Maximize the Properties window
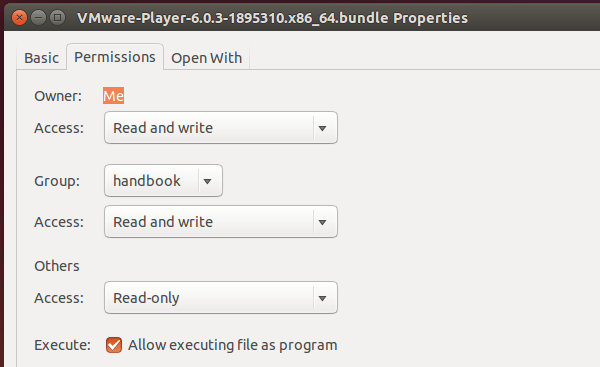This screenshot has height=367, width=600. point(58,18)
